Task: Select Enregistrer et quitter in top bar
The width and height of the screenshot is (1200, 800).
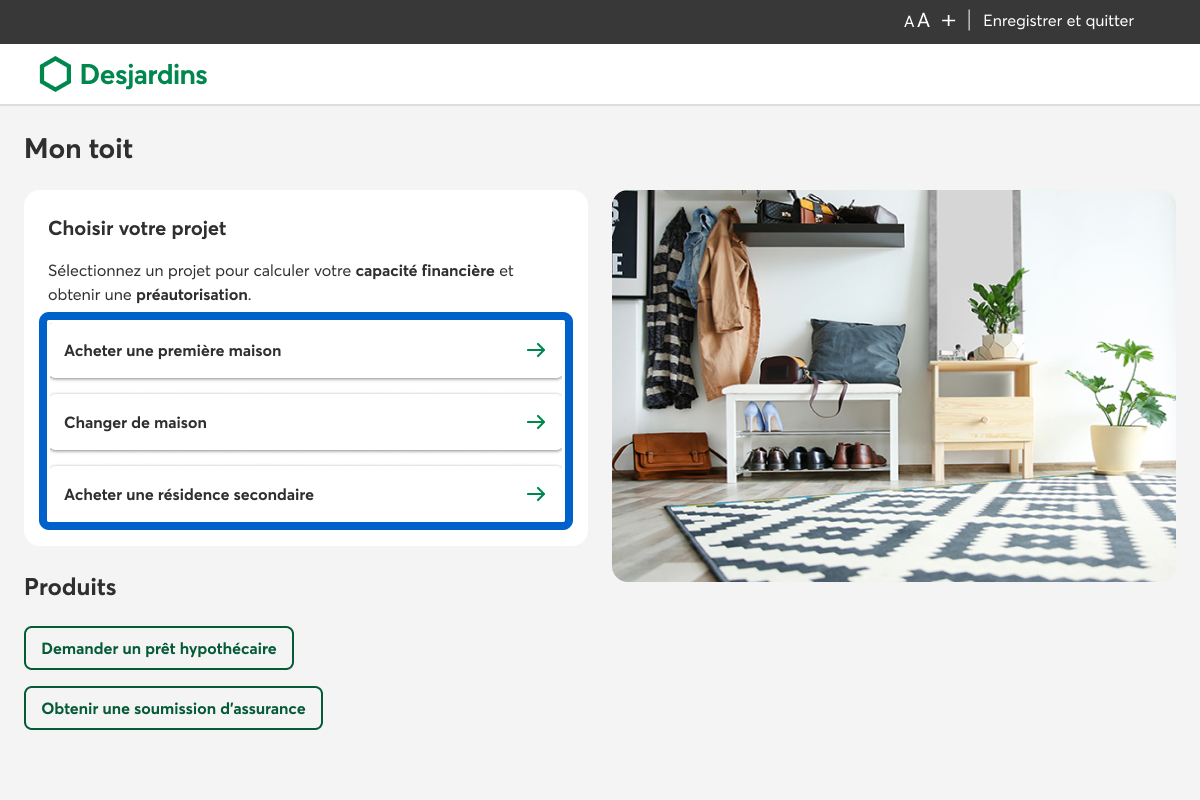Action: [1058, 21]
